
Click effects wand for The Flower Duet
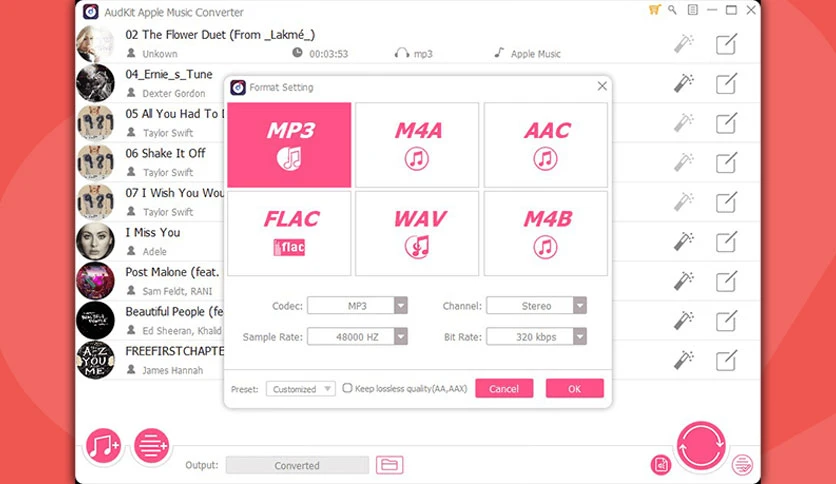point(684,44)
